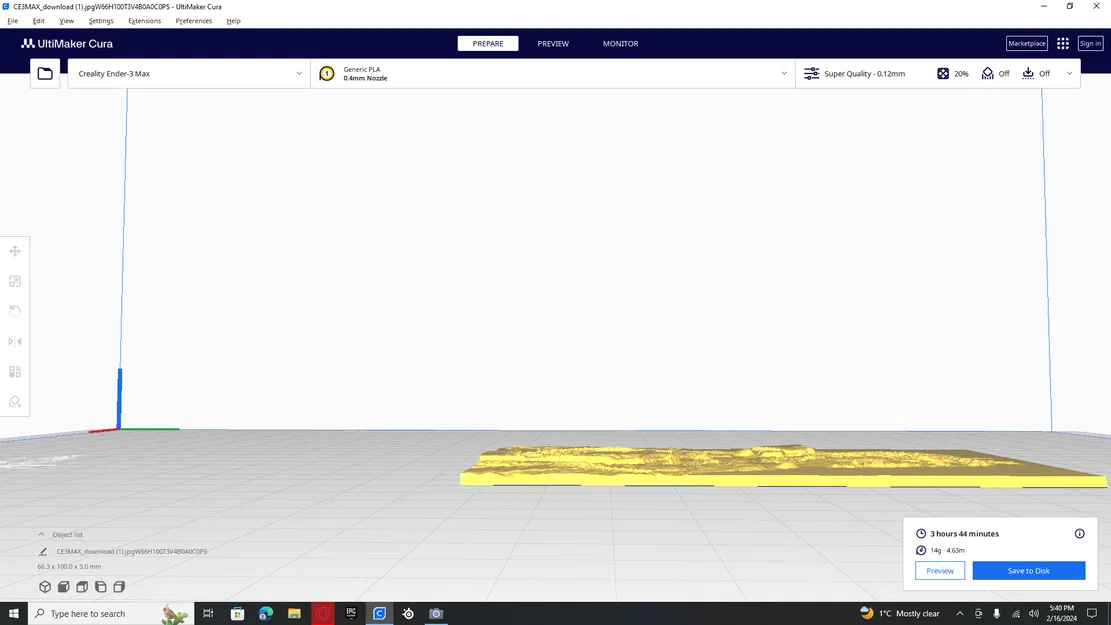This screenshot has height=625, width=1111.
Task: Click the support Off icon
Action: [x=988, y=74]
